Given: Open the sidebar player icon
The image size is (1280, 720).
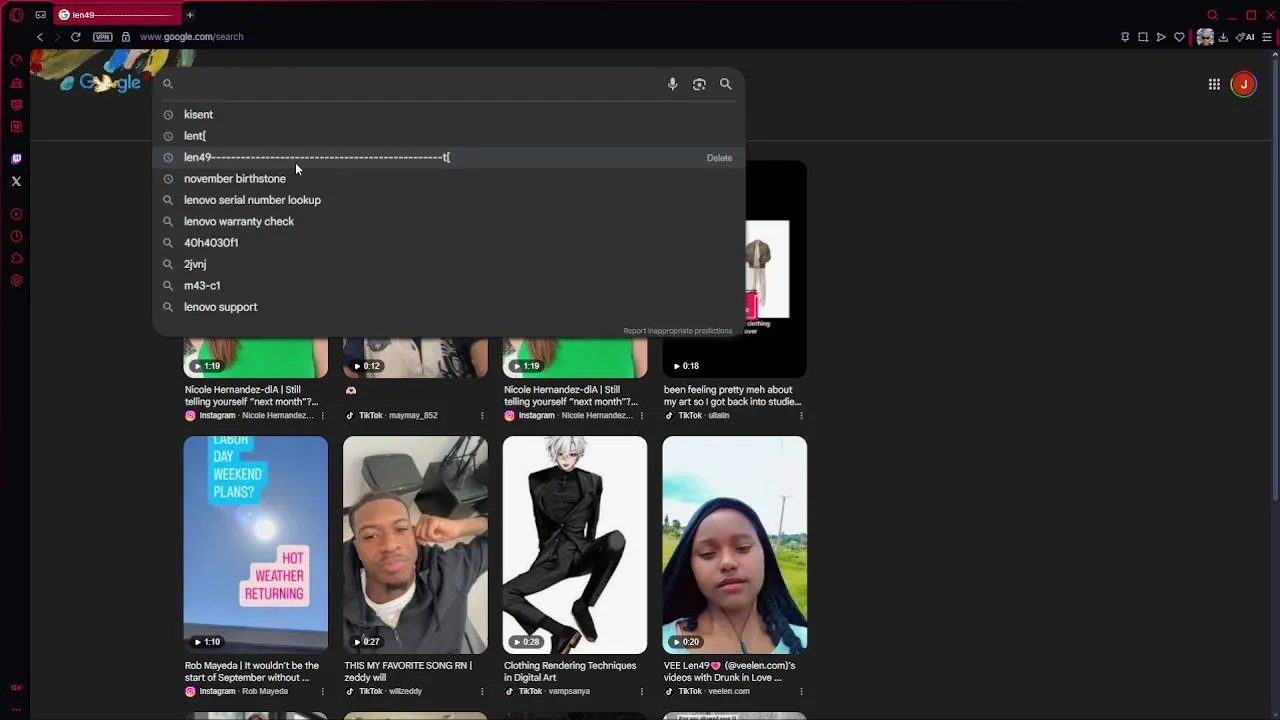Looking at the screenshot, I should point(16,214).
